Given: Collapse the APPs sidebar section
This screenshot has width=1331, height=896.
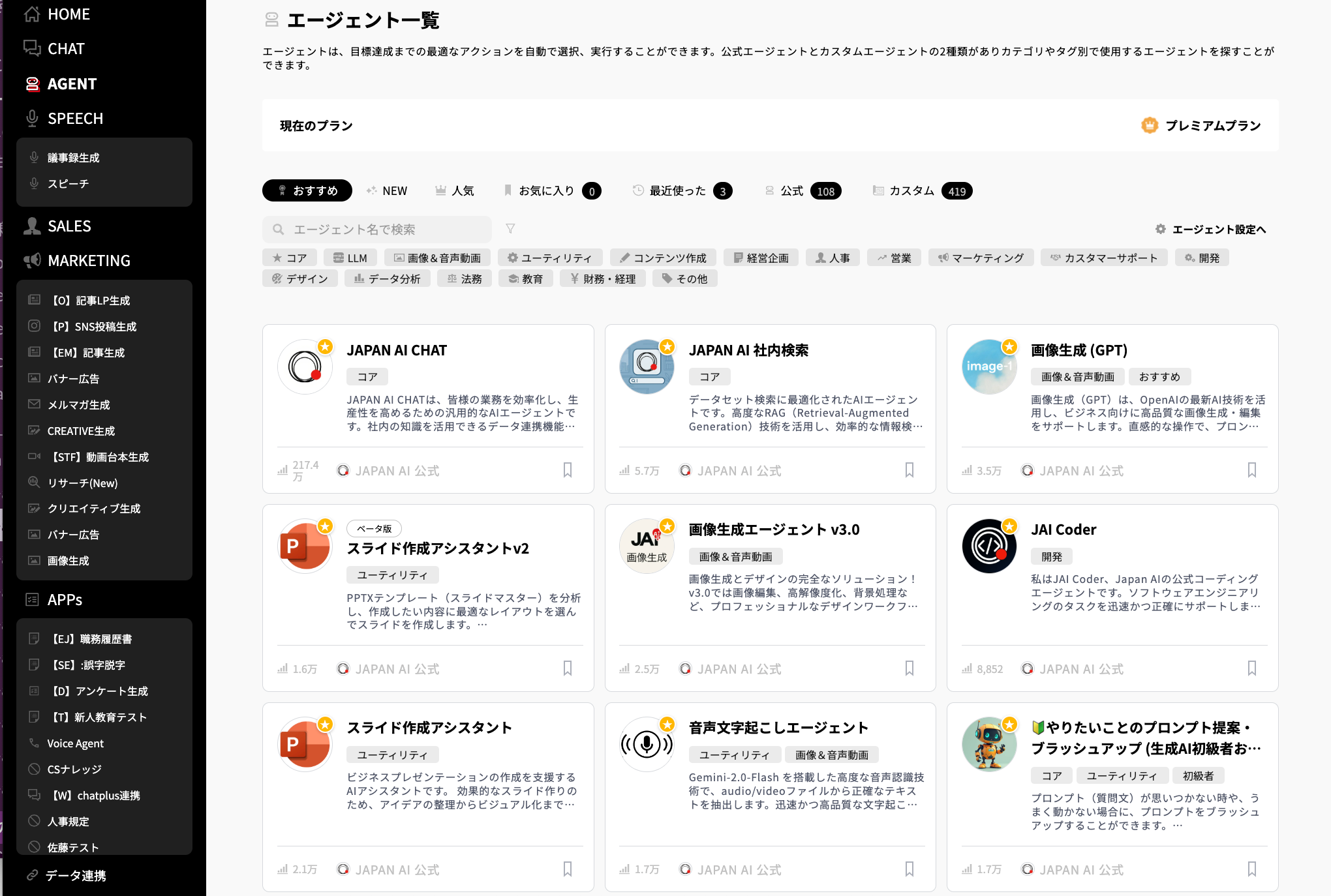Looking at the screenshot, I should pyautogui.click(x=64, y=600).
